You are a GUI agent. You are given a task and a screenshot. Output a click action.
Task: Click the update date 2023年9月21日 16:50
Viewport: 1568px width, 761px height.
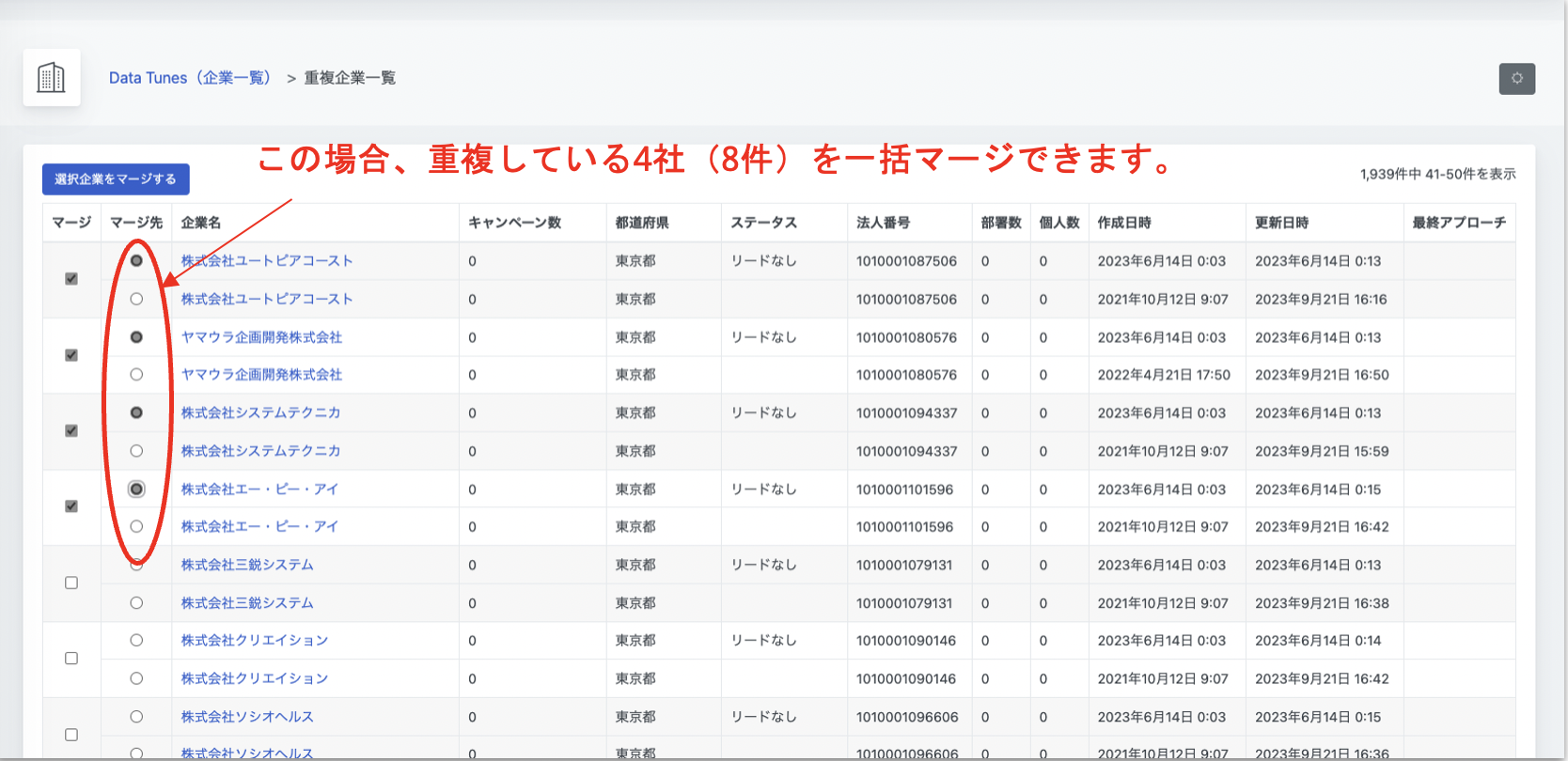[1322, 375]
